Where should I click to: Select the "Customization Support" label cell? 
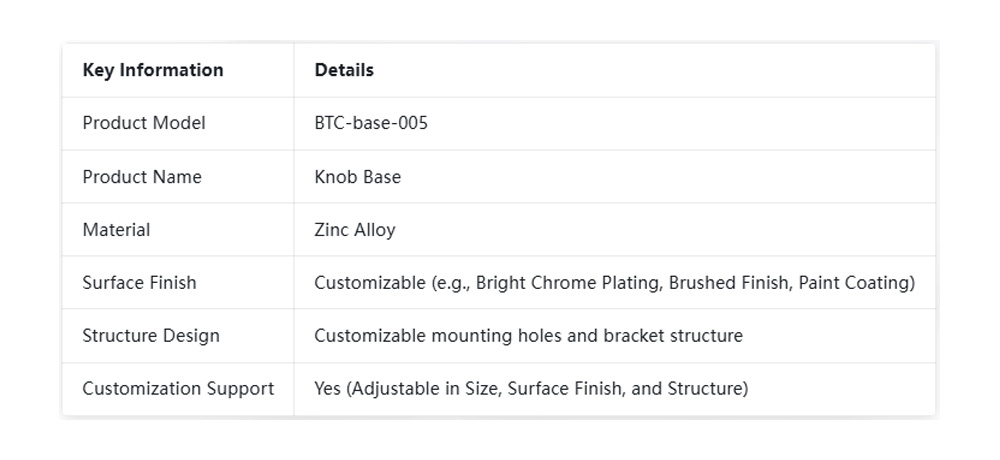(178, 389)
